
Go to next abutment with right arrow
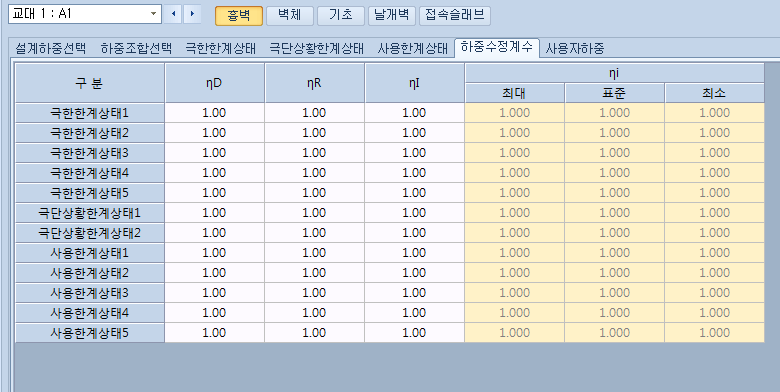pyautogui.click(x=192, y=14)
